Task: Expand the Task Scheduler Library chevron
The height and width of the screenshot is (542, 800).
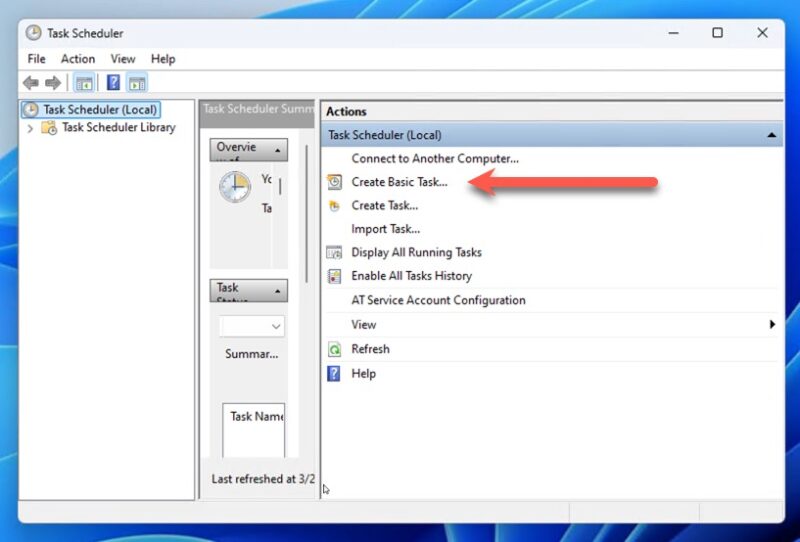Action: (30, 128)
